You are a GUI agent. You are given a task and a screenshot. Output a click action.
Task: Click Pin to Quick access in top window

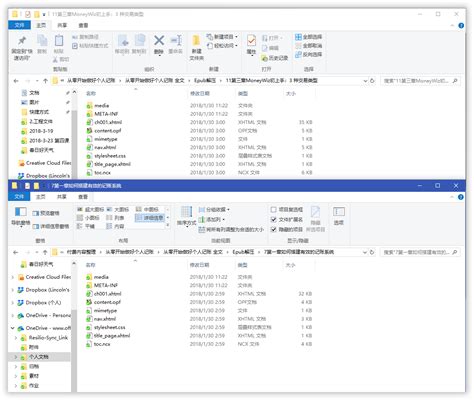pyautogui.click(x=22, y=48)
